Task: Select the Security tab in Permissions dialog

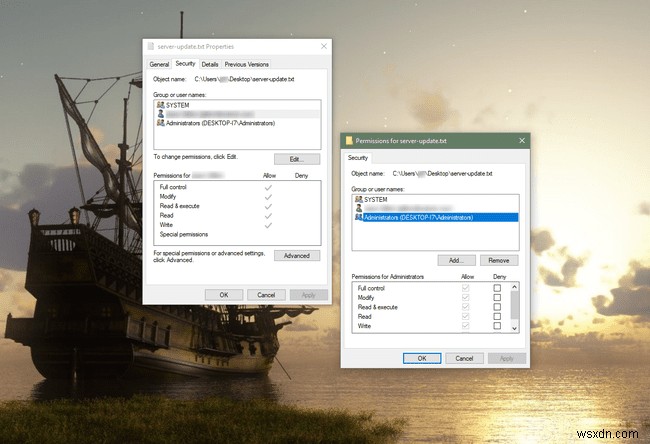Action: 358,158
